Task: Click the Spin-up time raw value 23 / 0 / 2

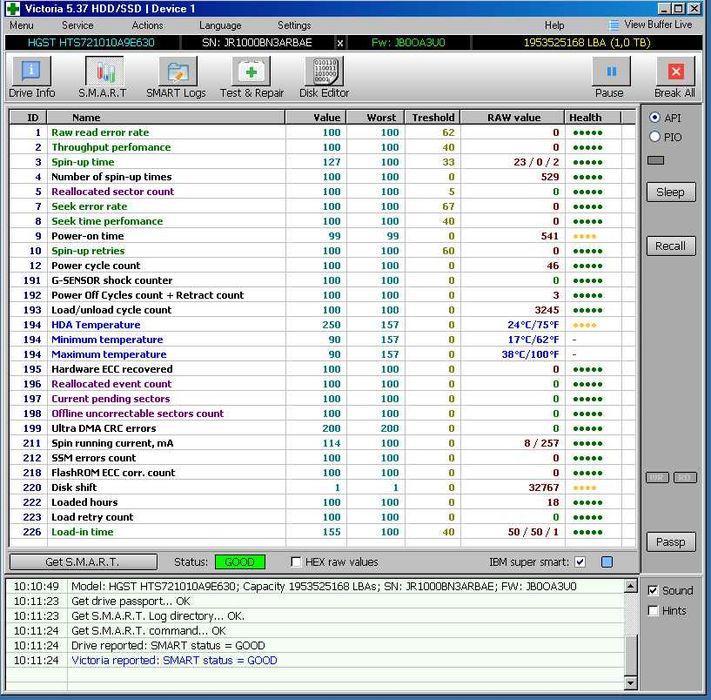Action: click(536, 162)
